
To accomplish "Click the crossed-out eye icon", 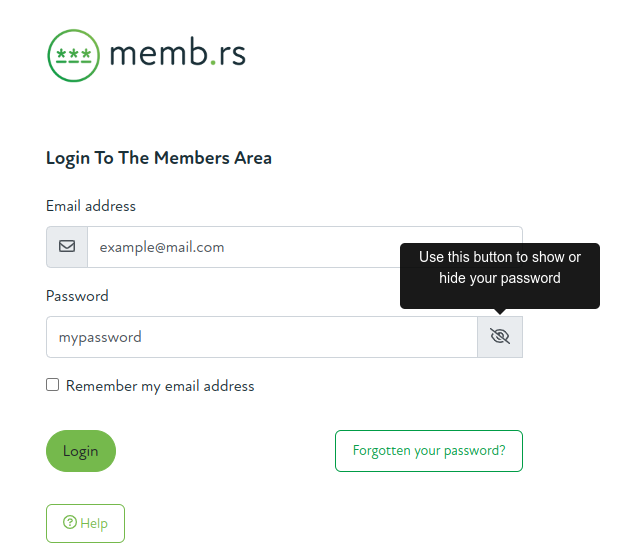I will coord(500,337).
